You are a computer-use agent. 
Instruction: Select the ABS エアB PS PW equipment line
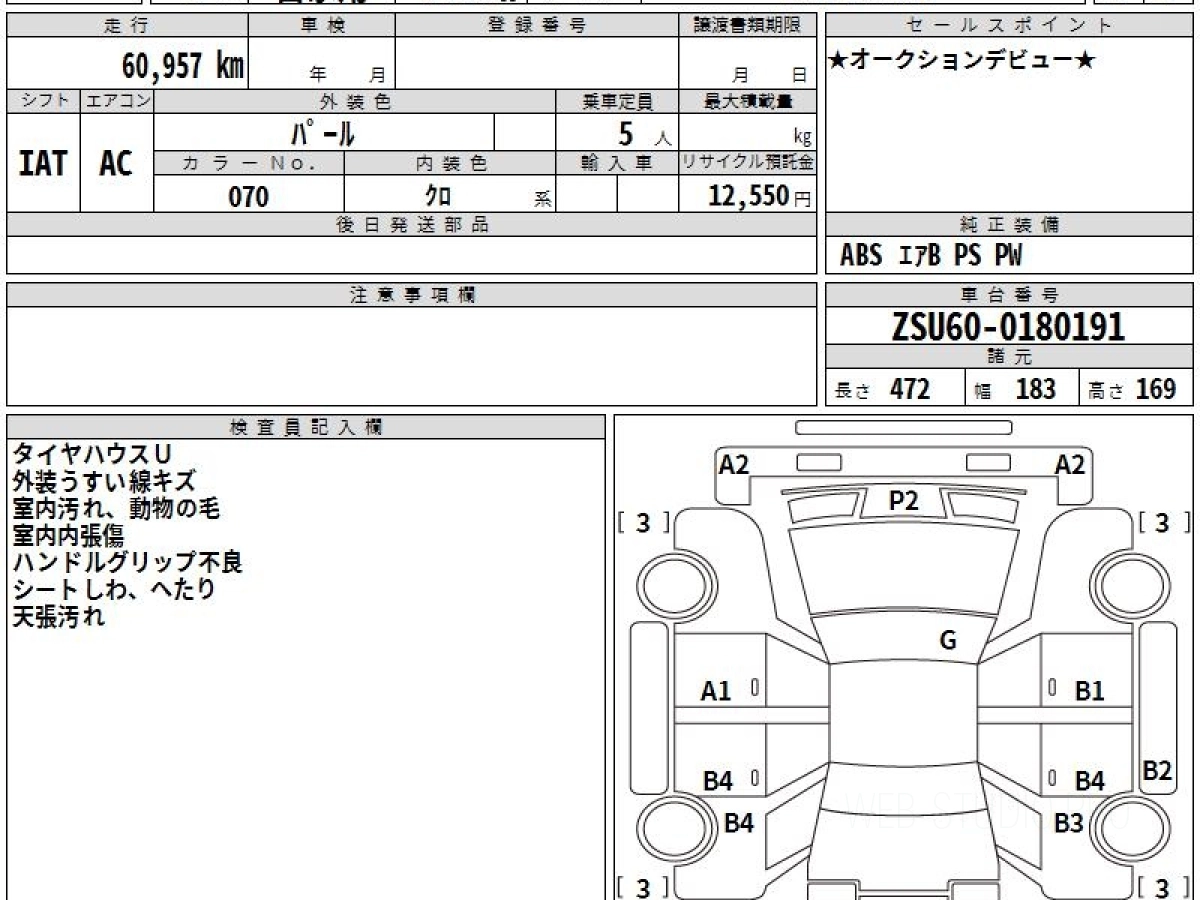931,256
